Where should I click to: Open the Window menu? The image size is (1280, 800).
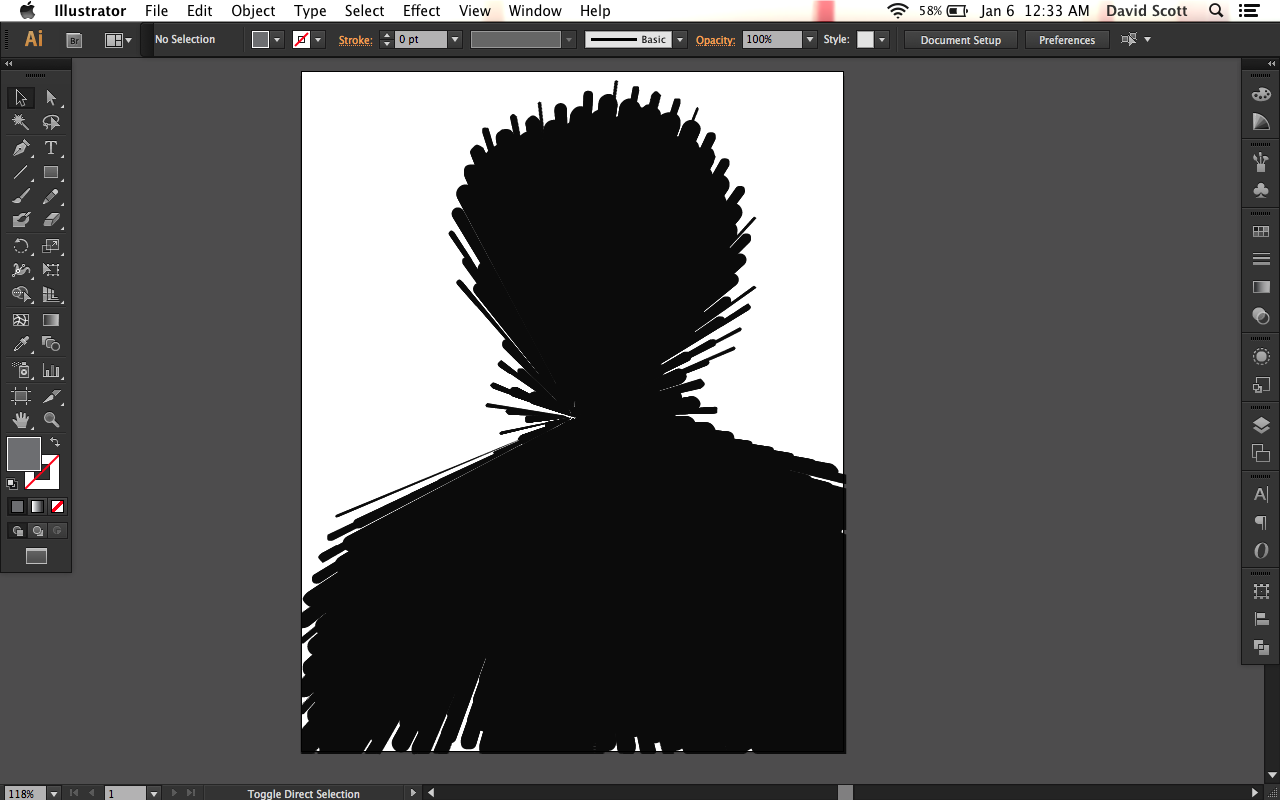tap(535, 11)
